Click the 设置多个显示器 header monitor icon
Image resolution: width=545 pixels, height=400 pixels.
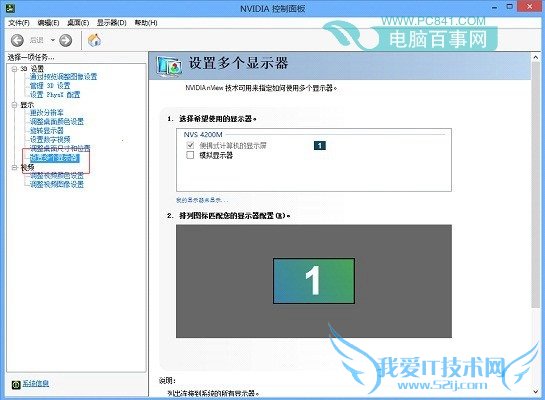click(169, 66)
